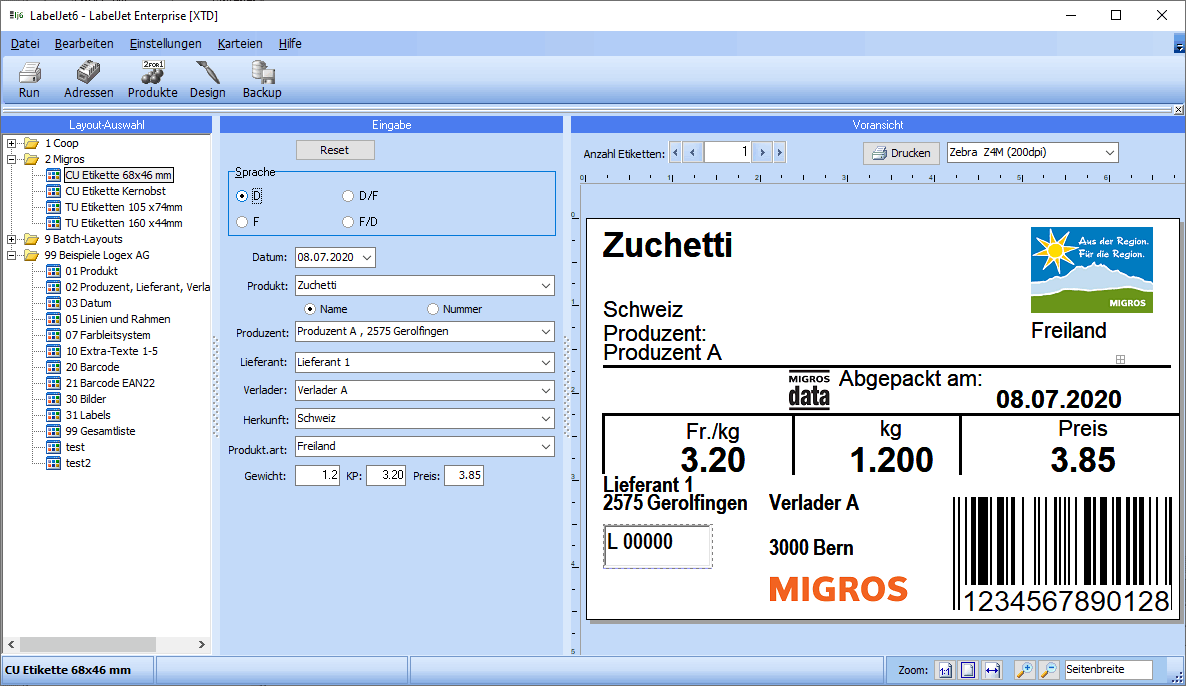Viewport: 1186px width, 686px height.
Task: Collapse the 99 Beispiele Logex AG node
Action: point(11,255)
